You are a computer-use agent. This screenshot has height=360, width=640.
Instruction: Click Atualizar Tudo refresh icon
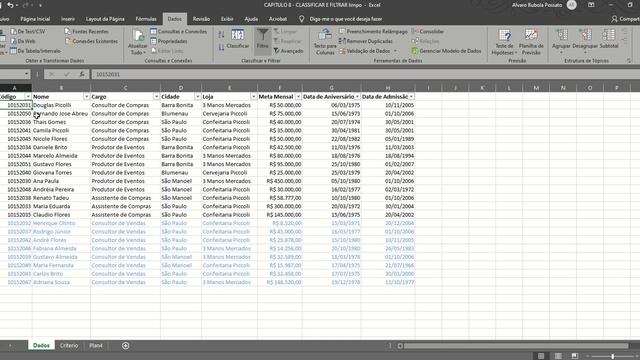(138, 42)
